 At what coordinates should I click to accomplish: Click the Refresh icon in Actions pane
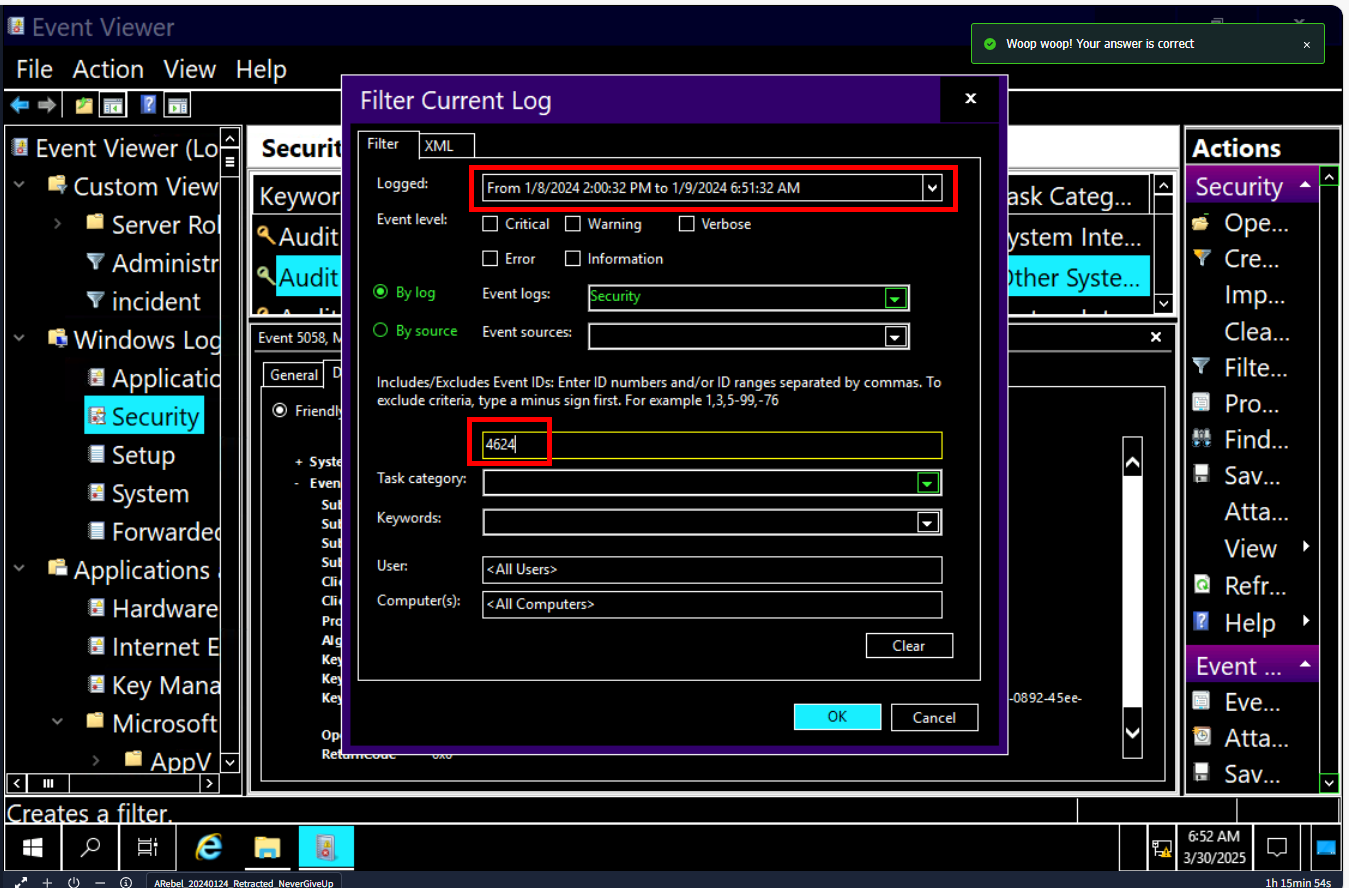(x=1202, y=586)
